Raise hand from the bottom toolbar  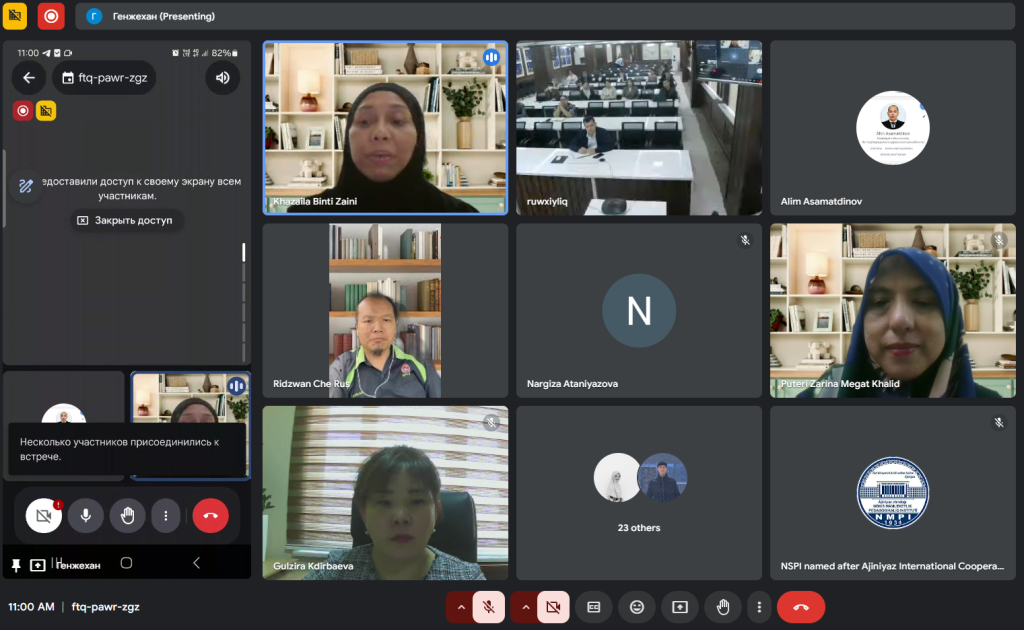pyautogui.click(x=722, y=607)
